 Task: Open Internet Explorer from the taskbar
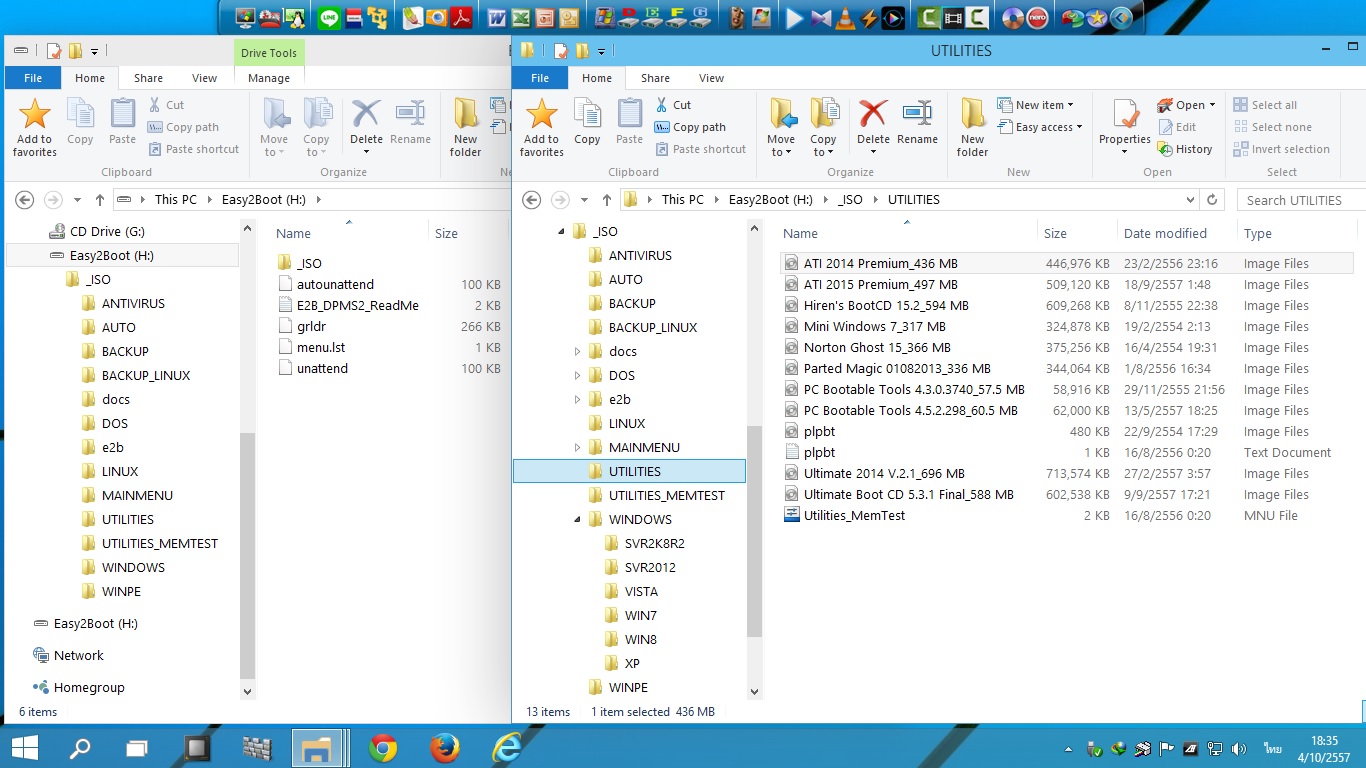tap(507, 747)
